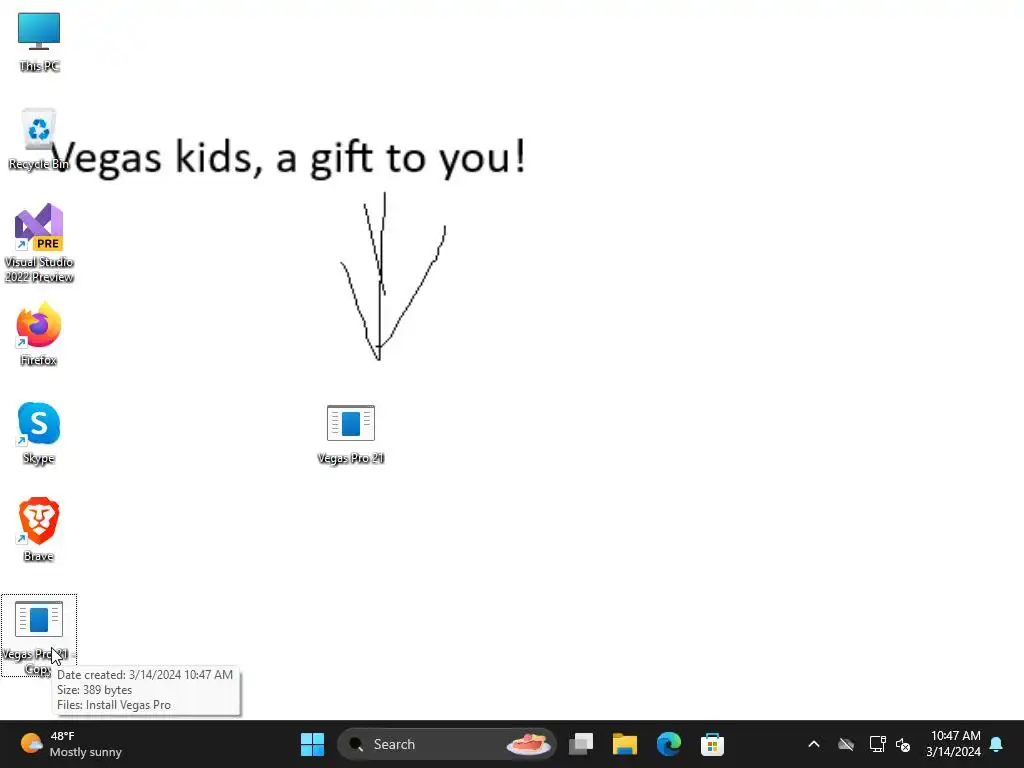Click the OneDrive cloud tray icon
The image size is (1024, 768).
846,744
